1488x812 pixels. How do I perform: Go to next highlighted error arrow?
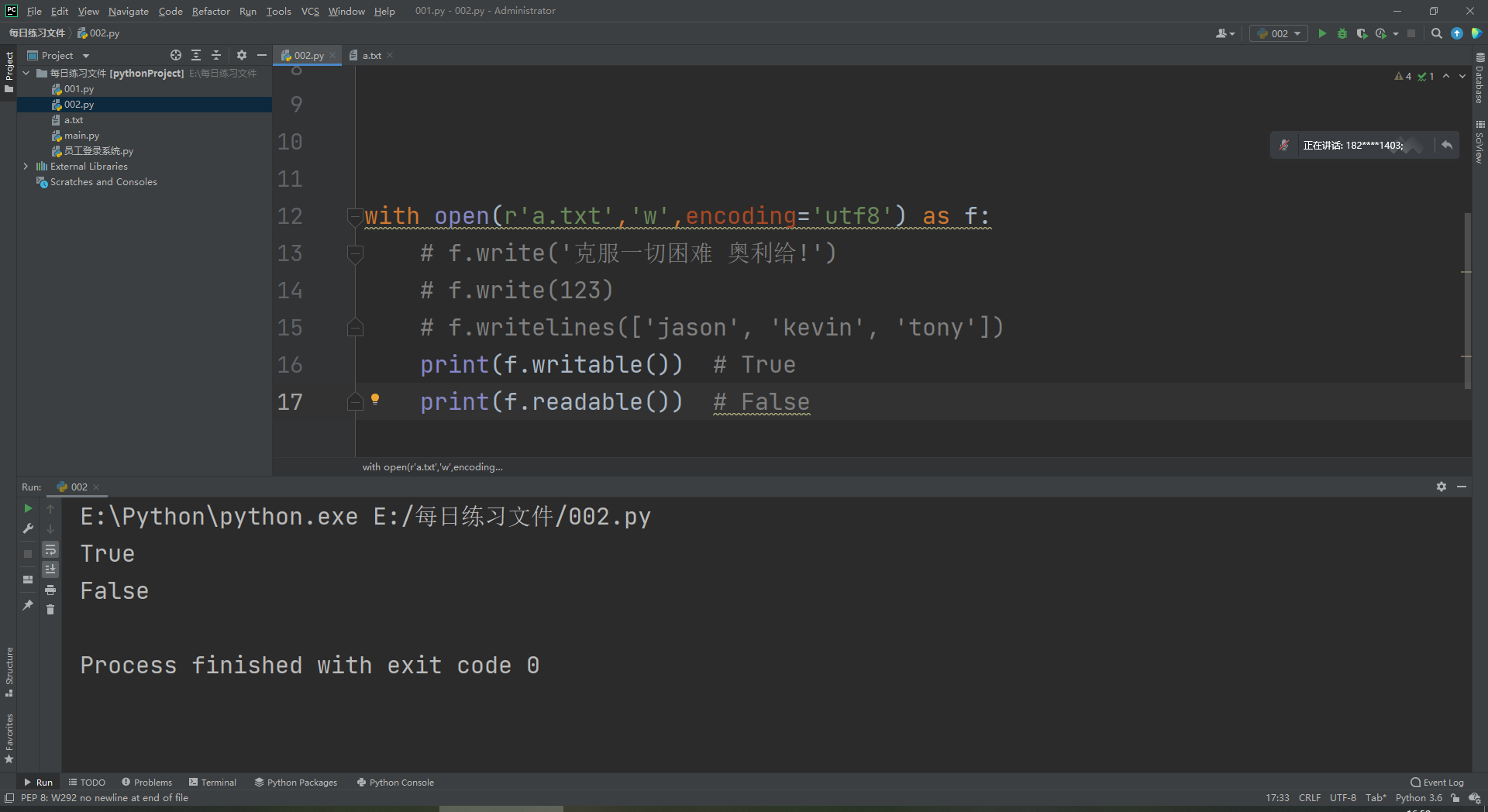(1462, 76)
